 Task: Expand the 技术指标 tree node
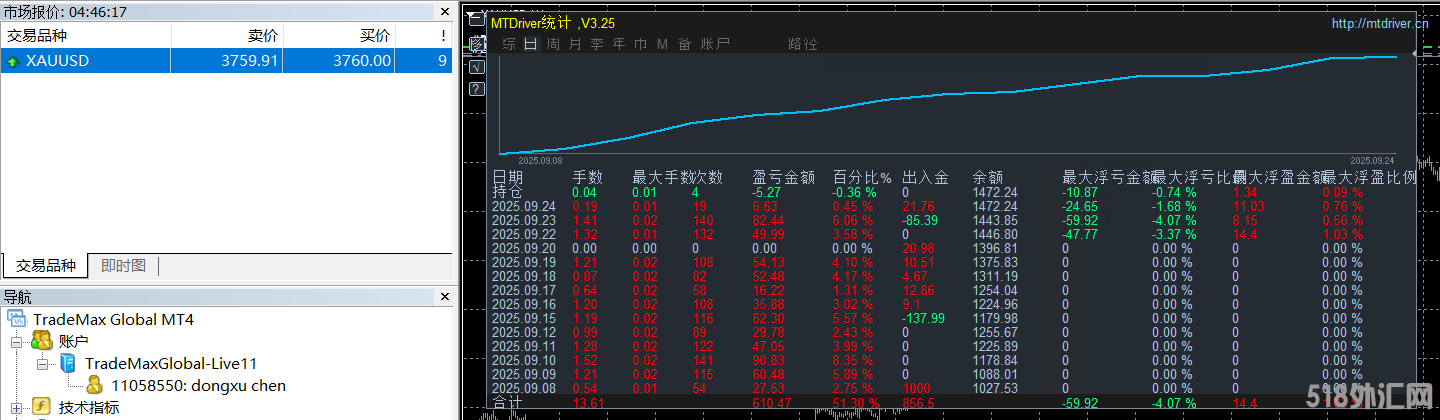pos(17,407)
